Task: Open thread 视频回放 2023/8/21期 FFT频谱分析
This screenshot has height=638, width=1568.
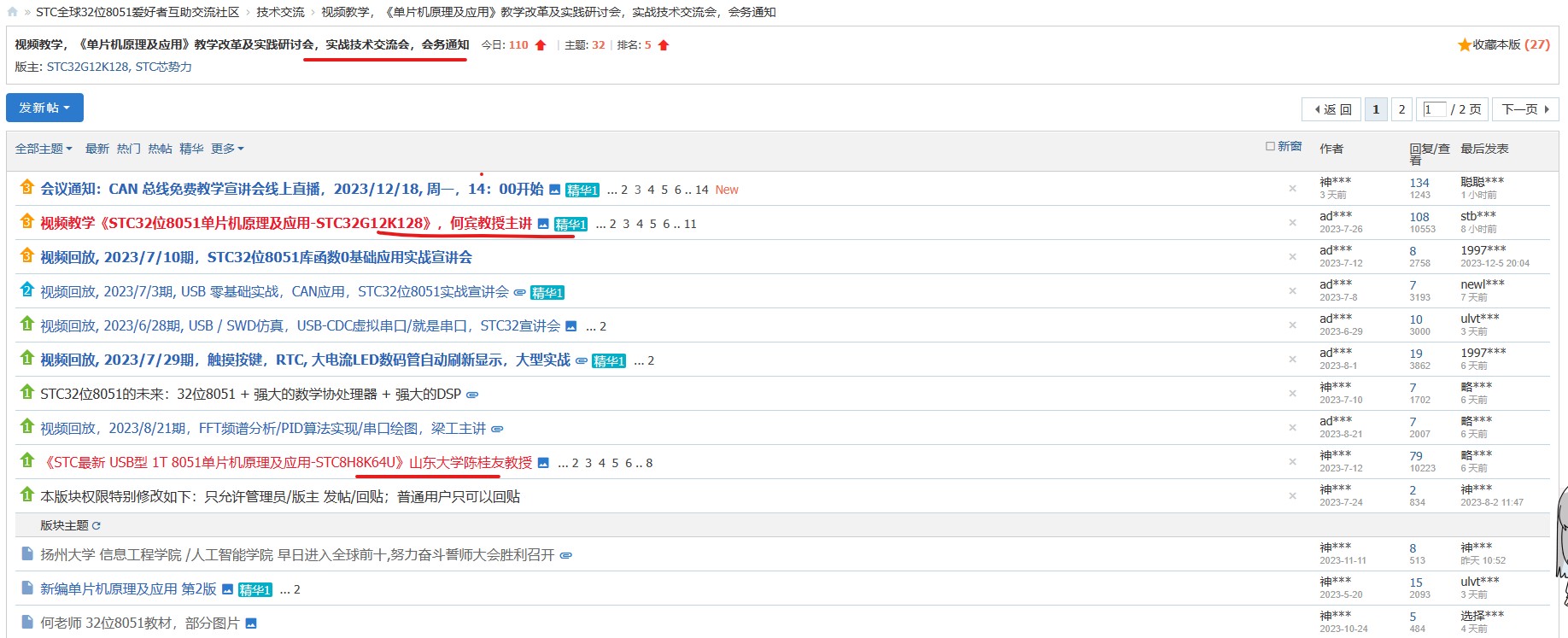Action: (263, 428)
